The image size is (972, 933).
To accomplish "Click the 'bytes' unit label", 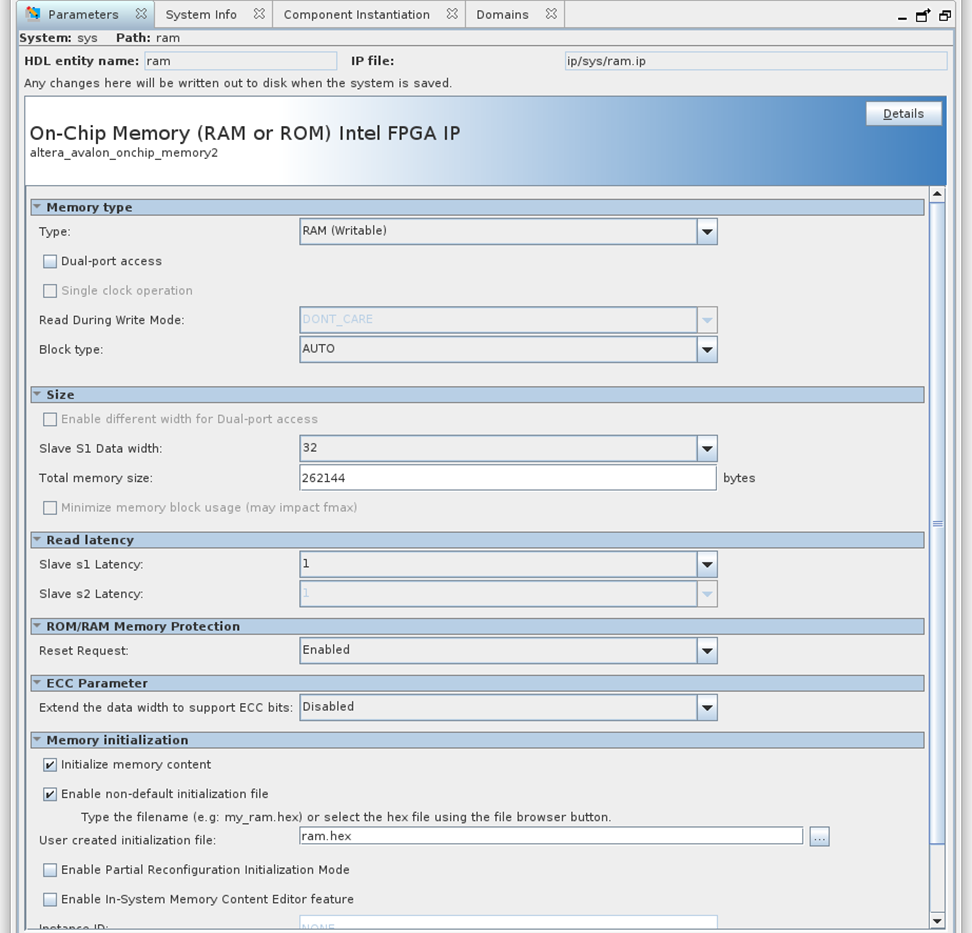I will (739, 478).
